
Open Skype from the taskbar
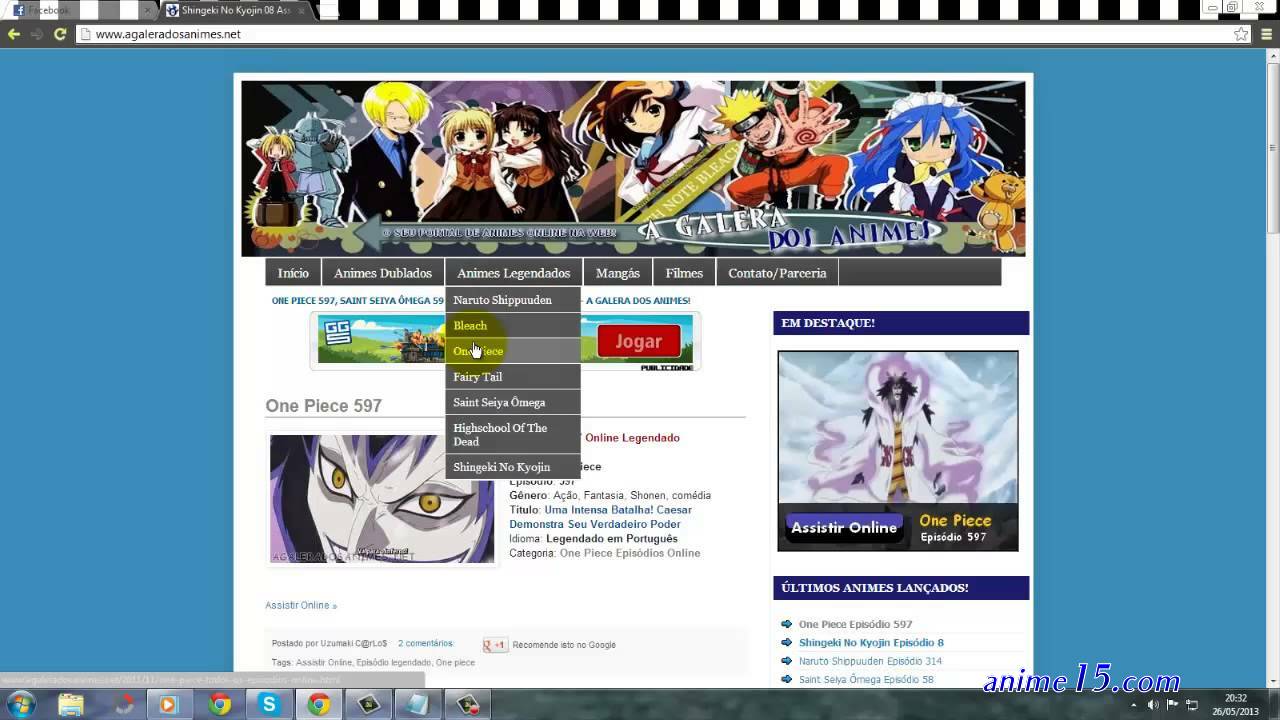point(268,705)
